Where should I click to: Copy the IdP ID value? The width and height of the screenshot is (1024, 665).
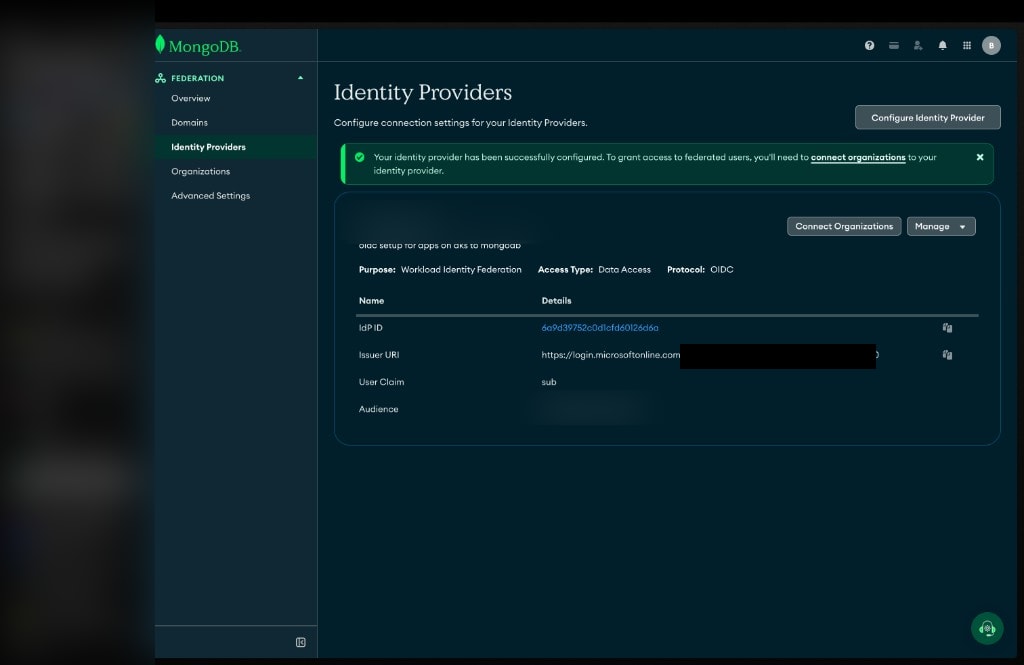point(947,328)
